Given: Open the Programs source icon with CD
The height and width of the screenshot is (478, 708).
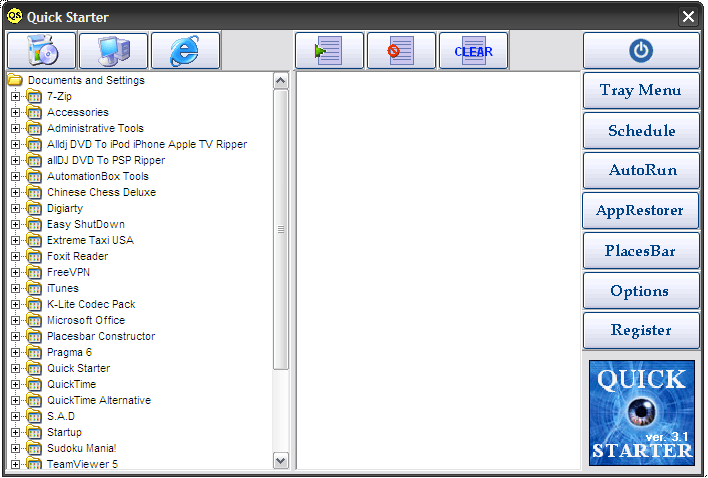Looking at the screenshot, I should point(42,50).
